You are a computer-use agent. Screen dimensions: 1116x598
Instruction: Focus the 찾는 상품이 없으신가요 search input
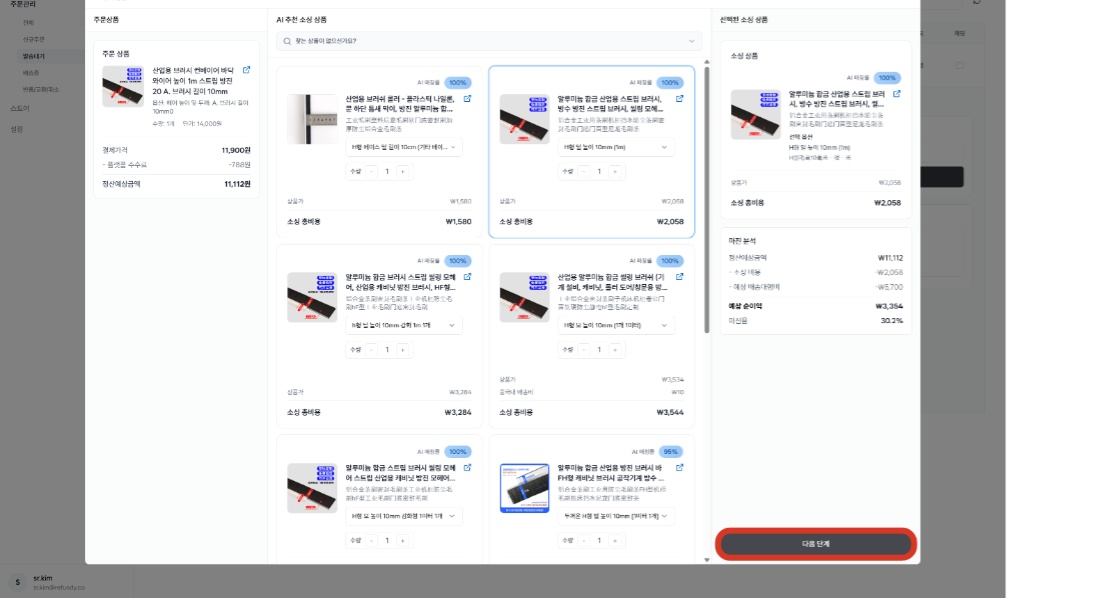click(x=489, y=41)
